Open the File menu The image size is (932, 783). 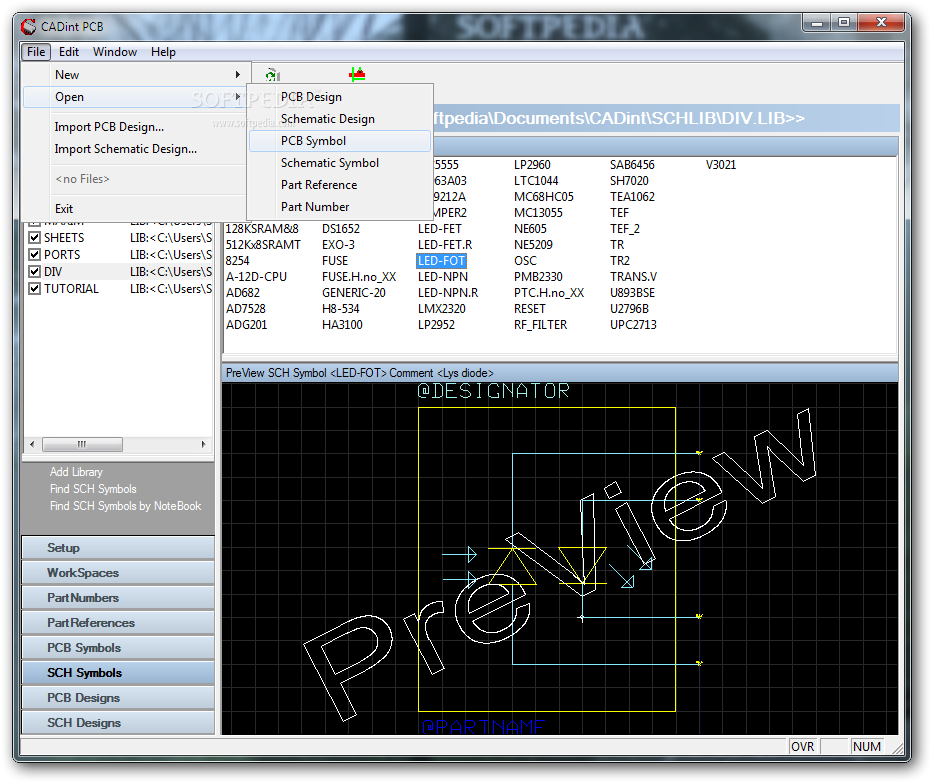click(x=36, y=52)
